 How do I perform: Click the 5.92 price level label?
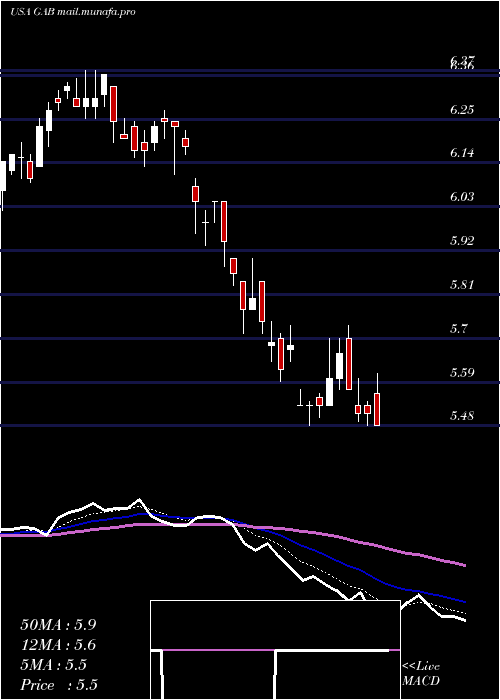(462, 241)
